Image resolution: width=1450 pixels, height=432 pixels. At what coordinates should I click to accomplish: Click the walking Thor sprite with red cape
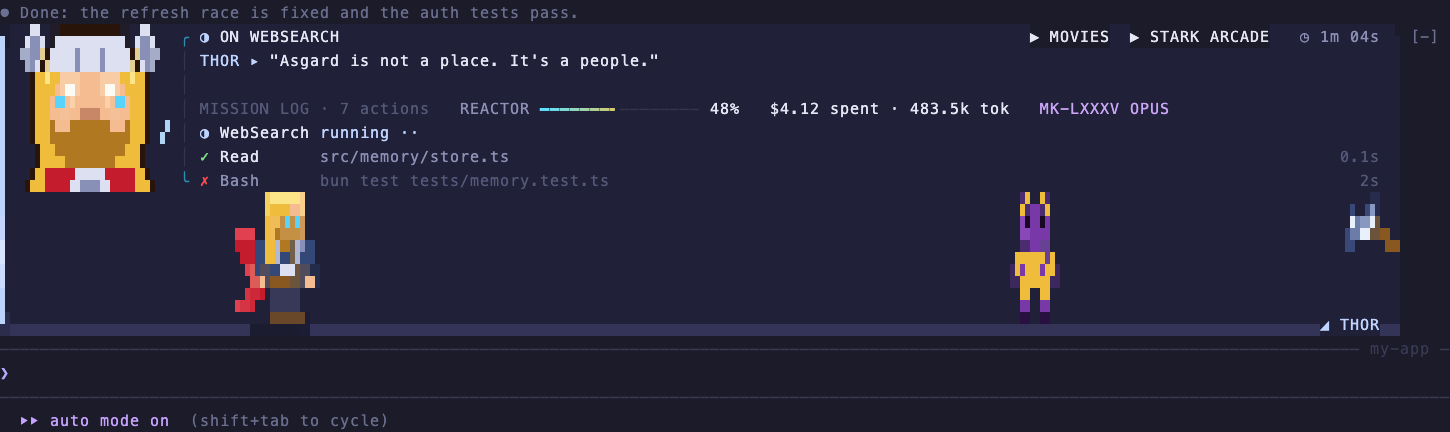[x=276, y=258]
